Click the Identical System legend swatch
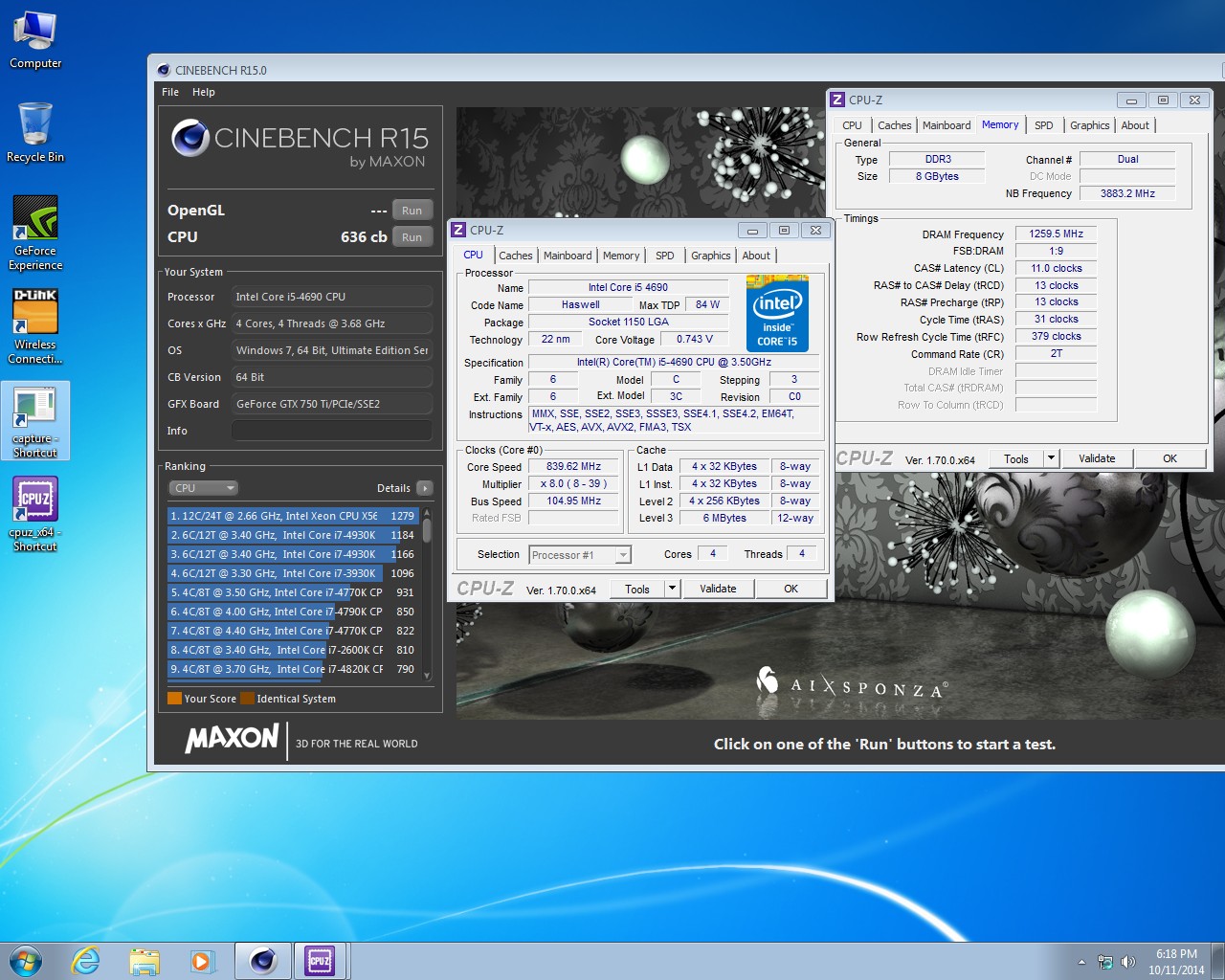 click(247, 699)
